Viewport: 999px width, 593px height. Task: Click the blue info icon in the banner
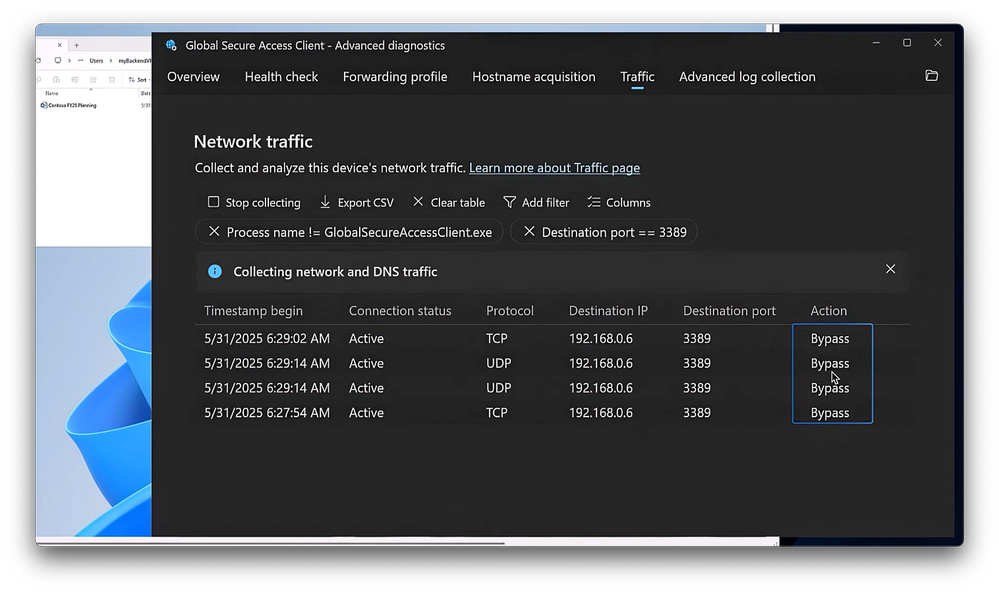point(214,271)
